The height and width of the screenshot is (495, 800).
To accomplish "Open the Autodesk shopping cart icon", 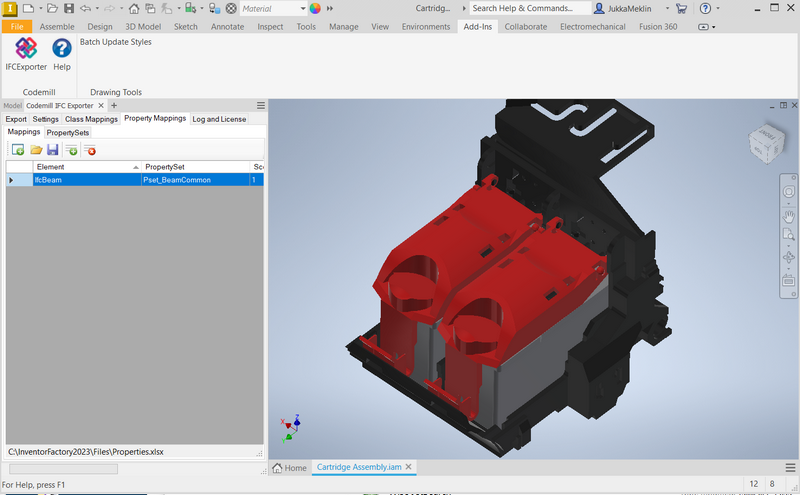I will pyautogui.click(x=681, y=8).
